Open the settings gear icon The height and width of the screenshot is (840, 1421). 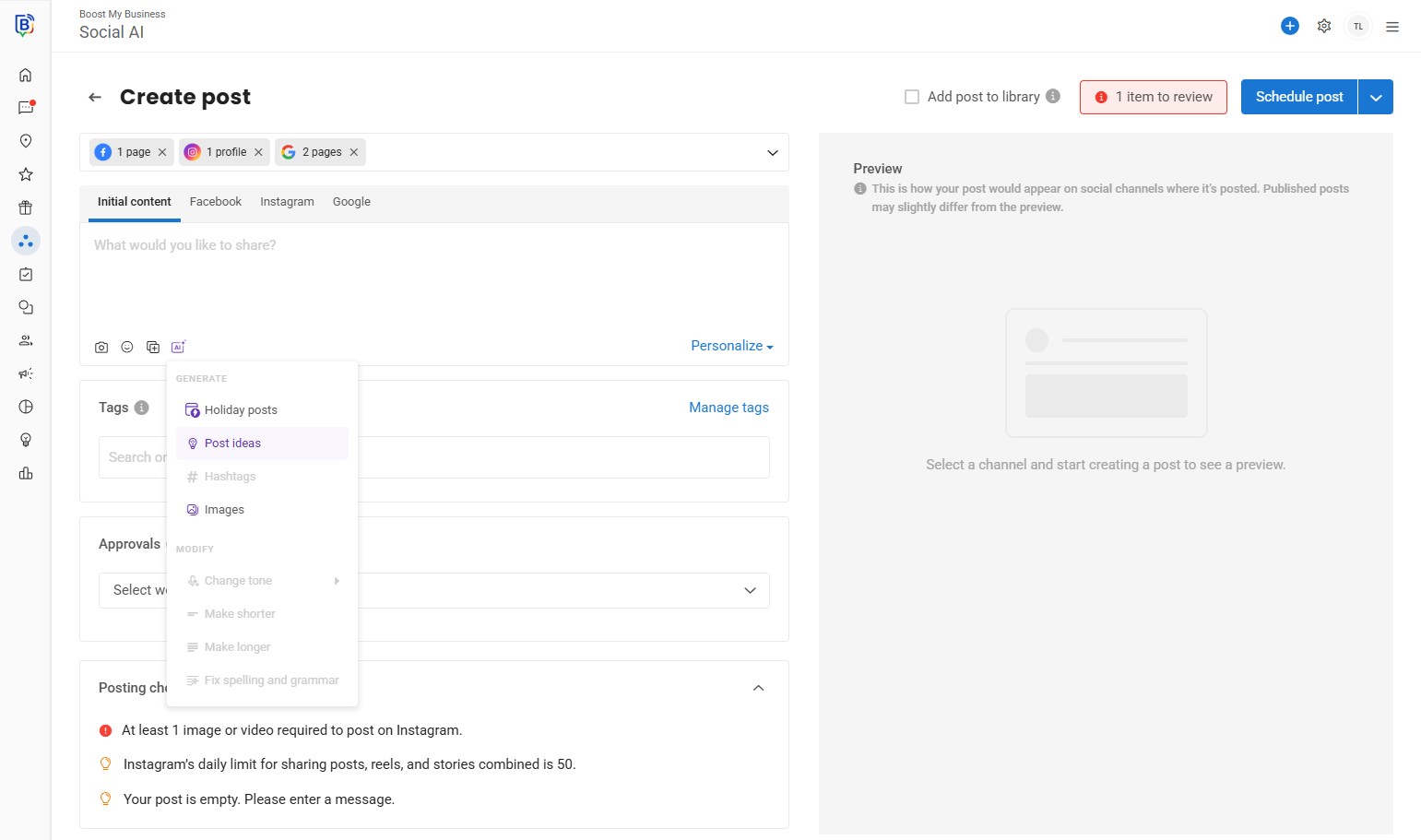[x=1324, y=27]
